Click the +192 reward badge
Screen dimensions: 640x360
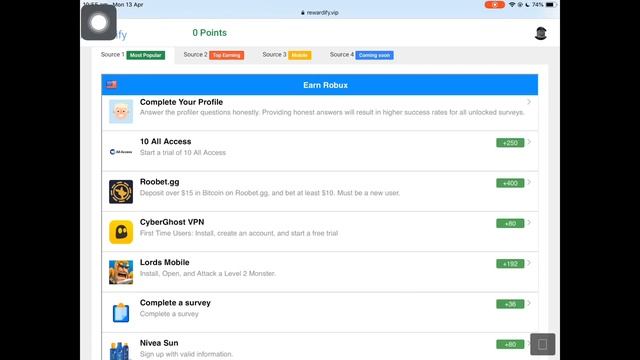pos(510,264)
